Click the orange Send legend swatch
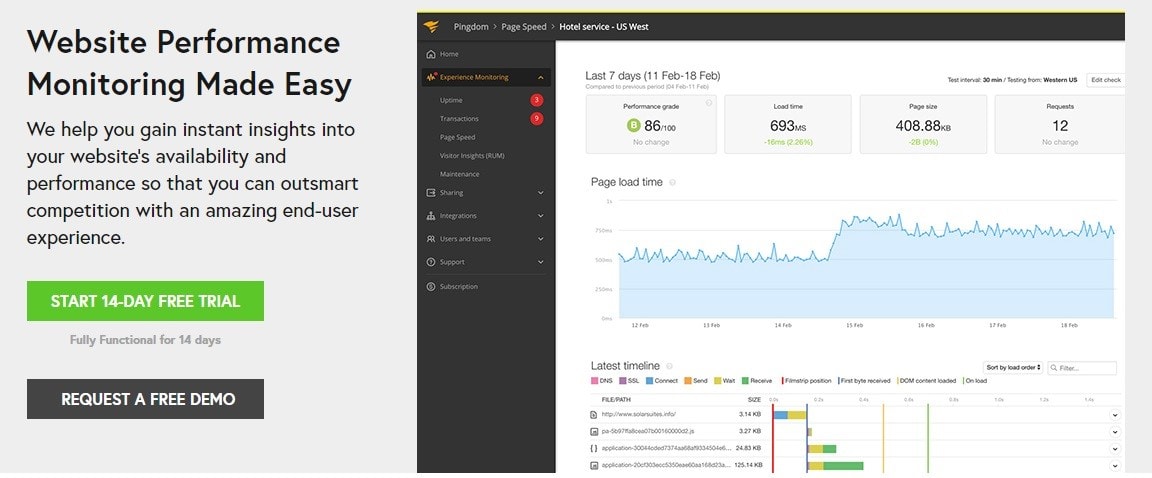This screenshot has width=1152, height=478. [x=688, y=381]
